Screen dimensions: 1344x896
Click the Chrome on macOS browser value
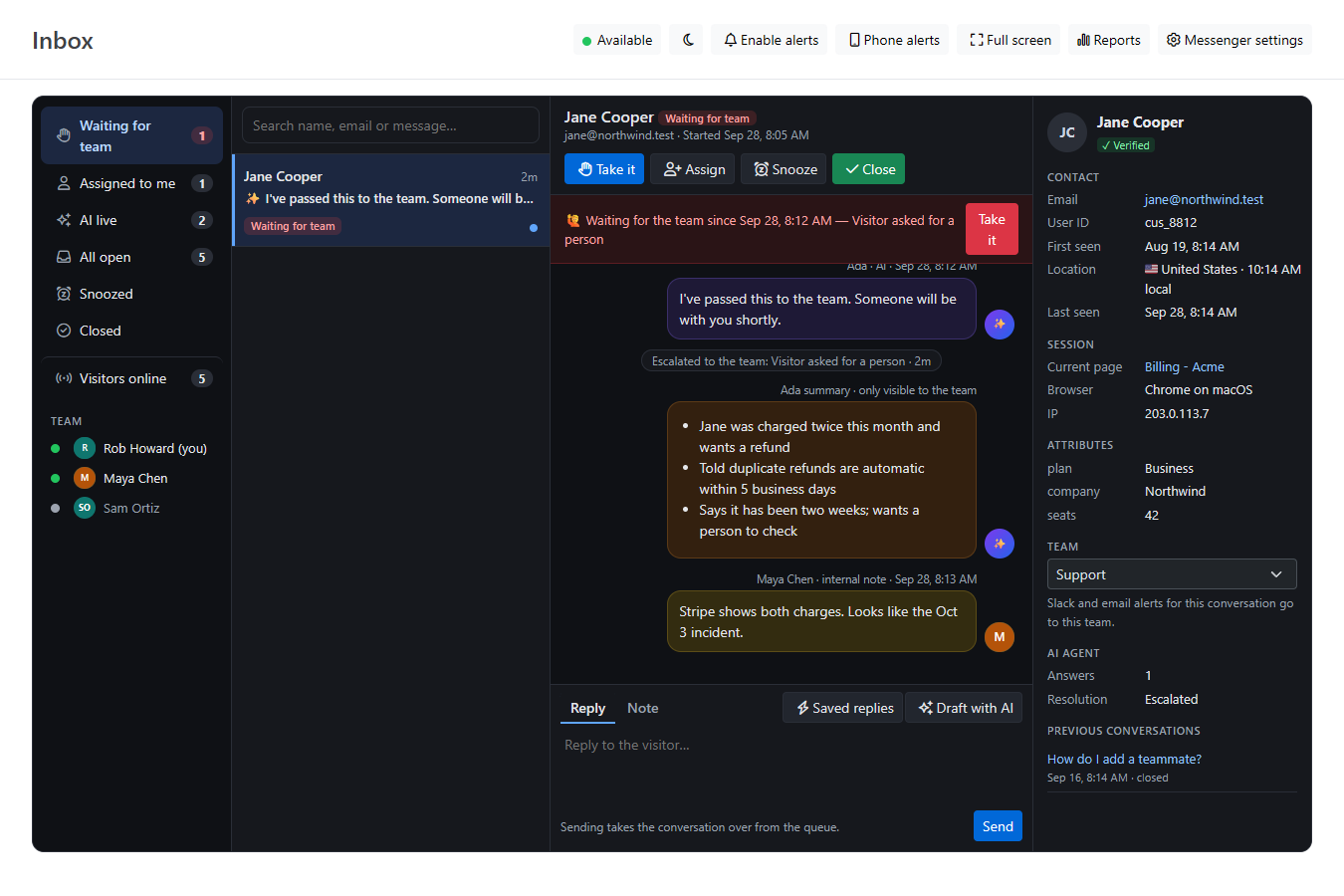click(x=1199, y=390)
